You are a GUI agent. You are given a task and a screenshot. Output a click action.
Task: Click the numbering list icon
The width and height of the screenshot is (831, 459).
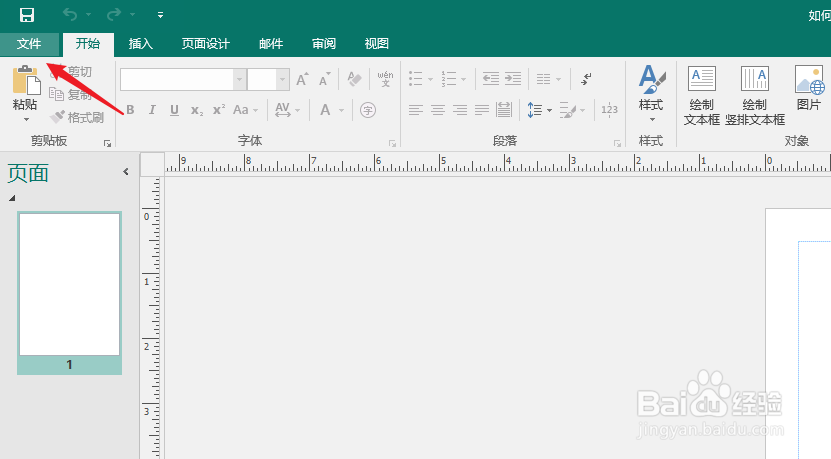pos(449,79)
